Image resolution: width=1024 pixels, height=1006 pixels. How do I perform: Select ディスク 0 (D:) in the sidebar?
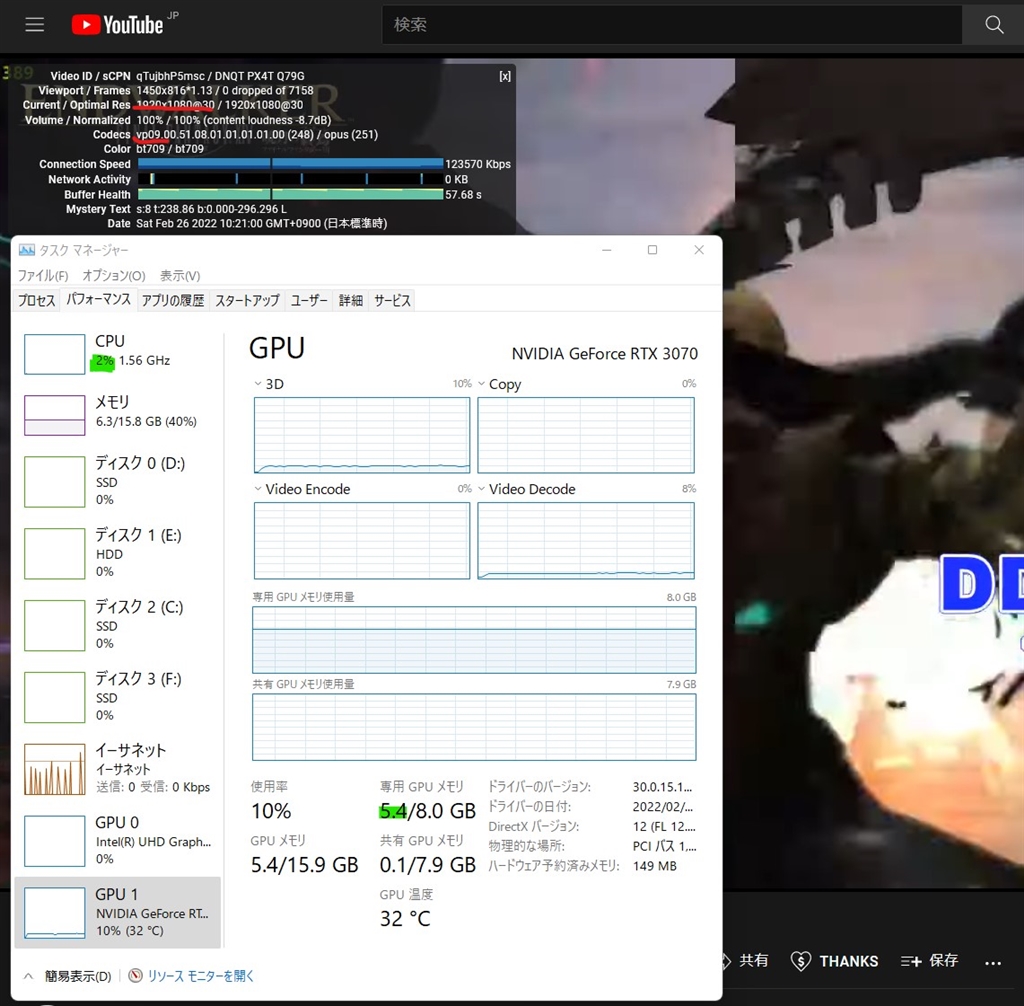coord(118,481)
